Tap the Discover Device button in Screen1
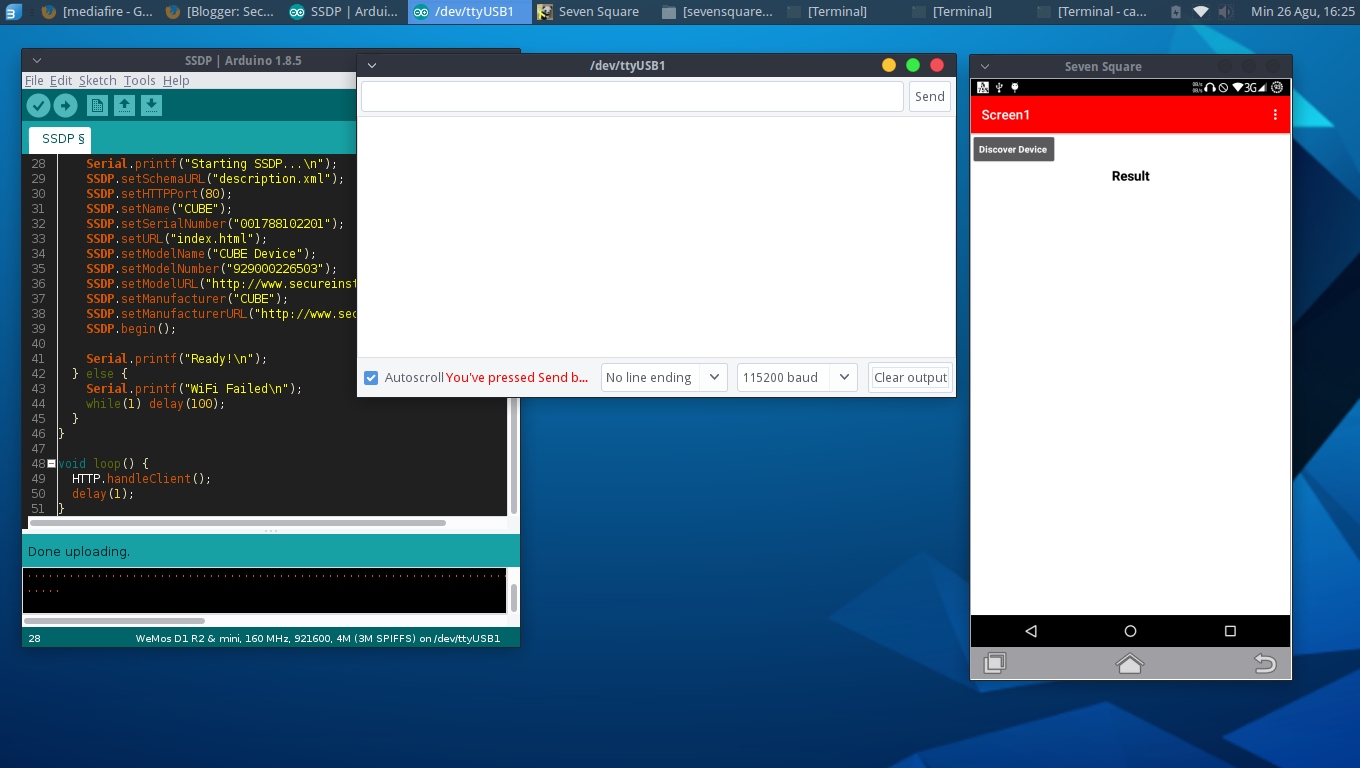The width and height of the screenshot is (1360, 768). [x=1013, y=148]
